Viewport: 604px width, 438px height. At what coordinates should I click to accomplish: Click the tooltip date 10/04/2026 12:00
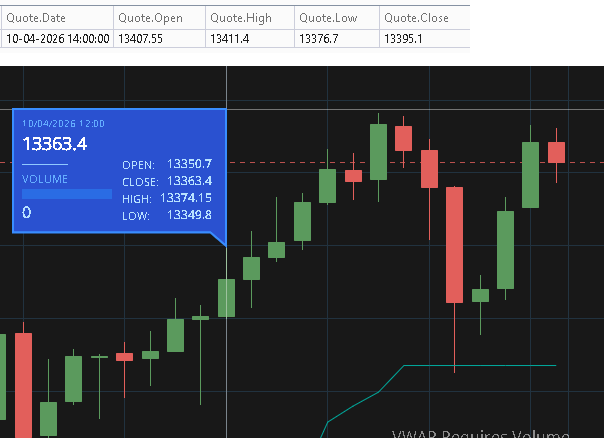coord(63,124)
